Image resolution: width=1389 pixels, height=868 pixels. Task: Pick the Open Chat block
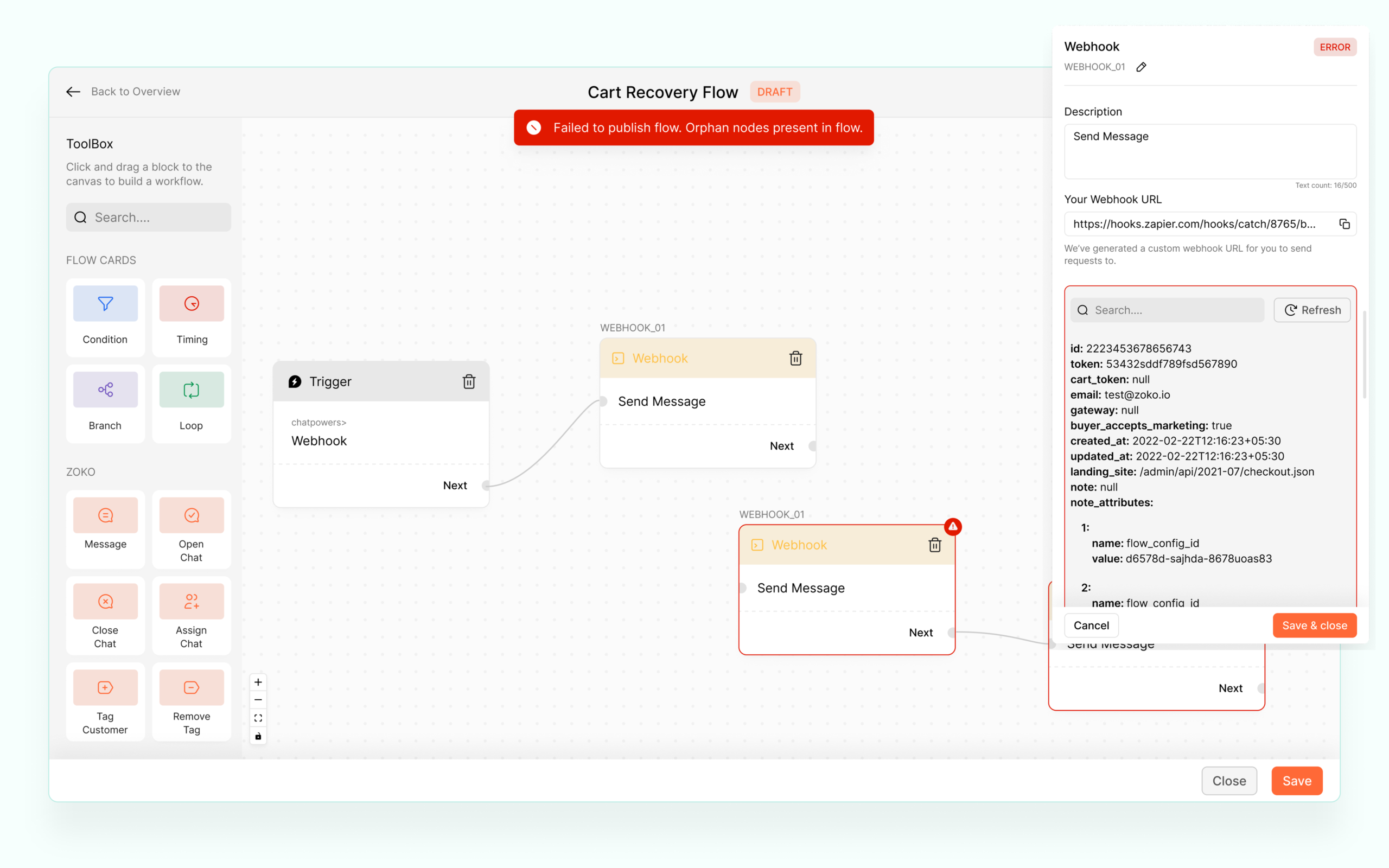pyautogui.click(x=192, y=529)
